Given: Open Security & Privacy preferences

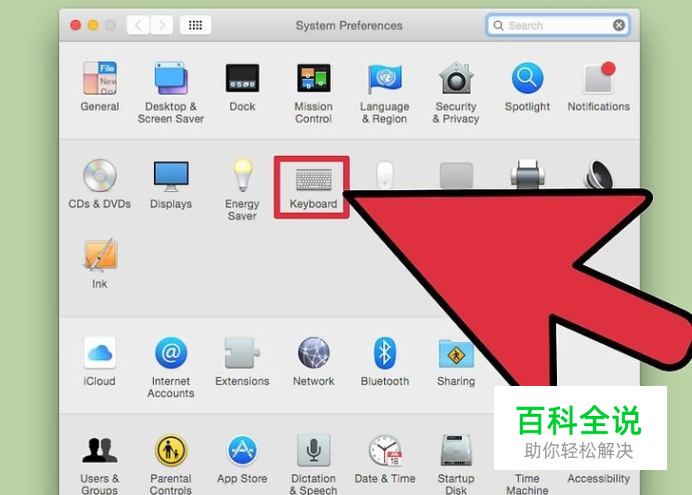Looking at the screenshot, I should (x=456, y=93).
